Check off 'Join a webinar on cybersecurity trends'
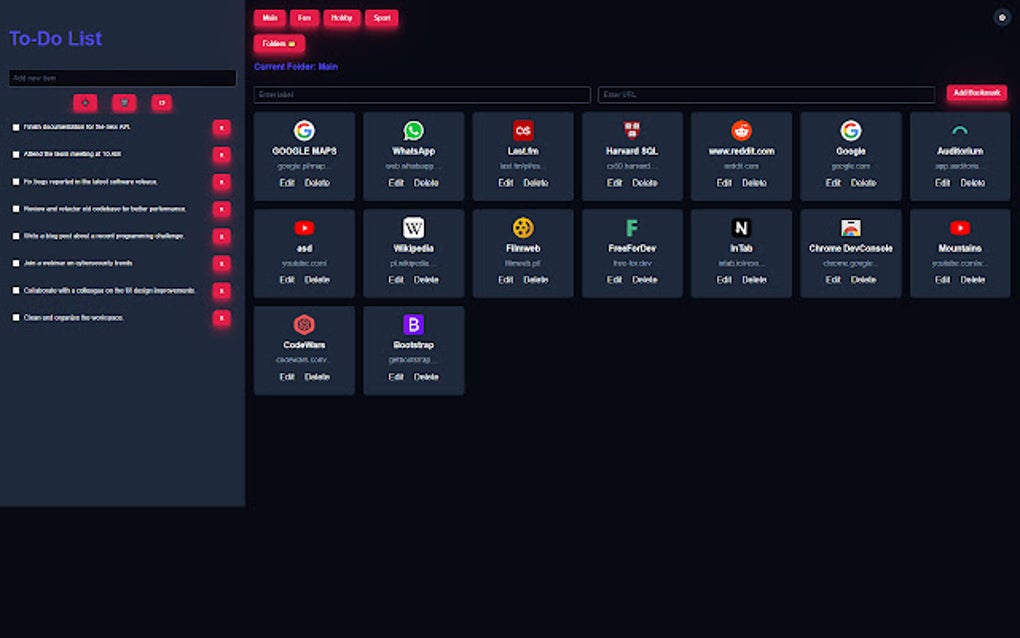This screenshot has width=1020, height=638. (x=16, y=263)
